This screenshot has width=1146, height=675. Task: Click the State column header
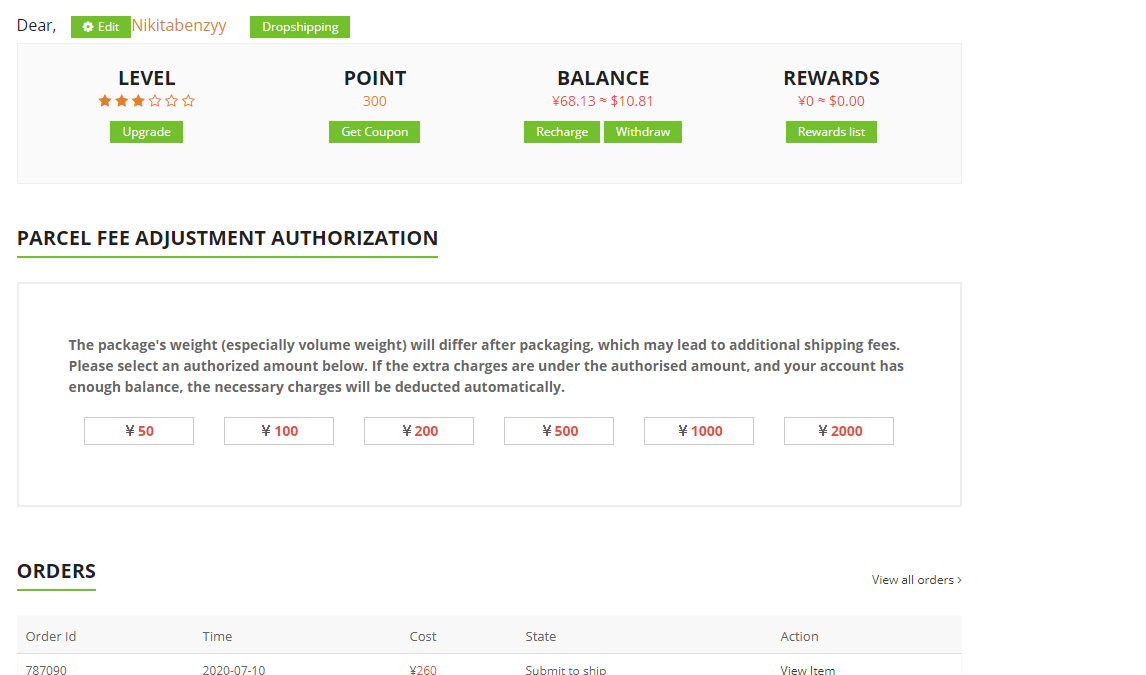click(x=541, y=636)
